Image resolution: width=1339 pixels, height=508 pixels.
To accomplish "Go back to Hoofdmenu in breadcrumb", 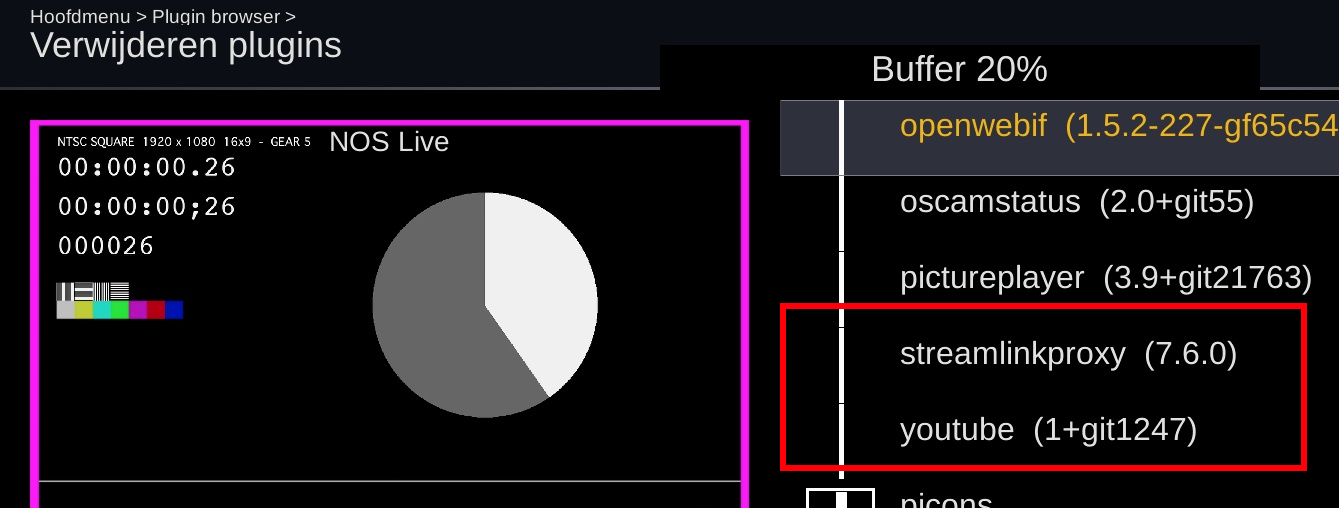I will tap(80, 16).
